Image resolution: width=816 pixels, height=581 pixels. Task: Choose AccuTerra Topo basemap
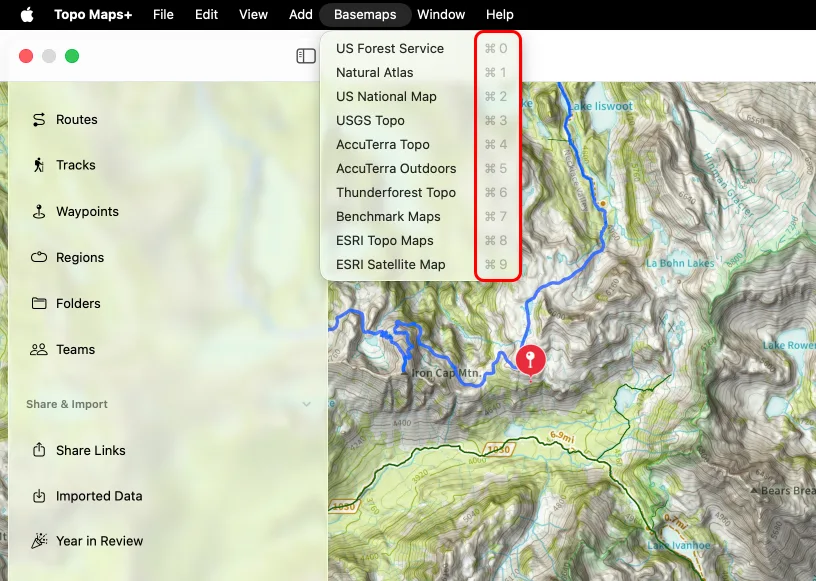(x=421, y=144)
